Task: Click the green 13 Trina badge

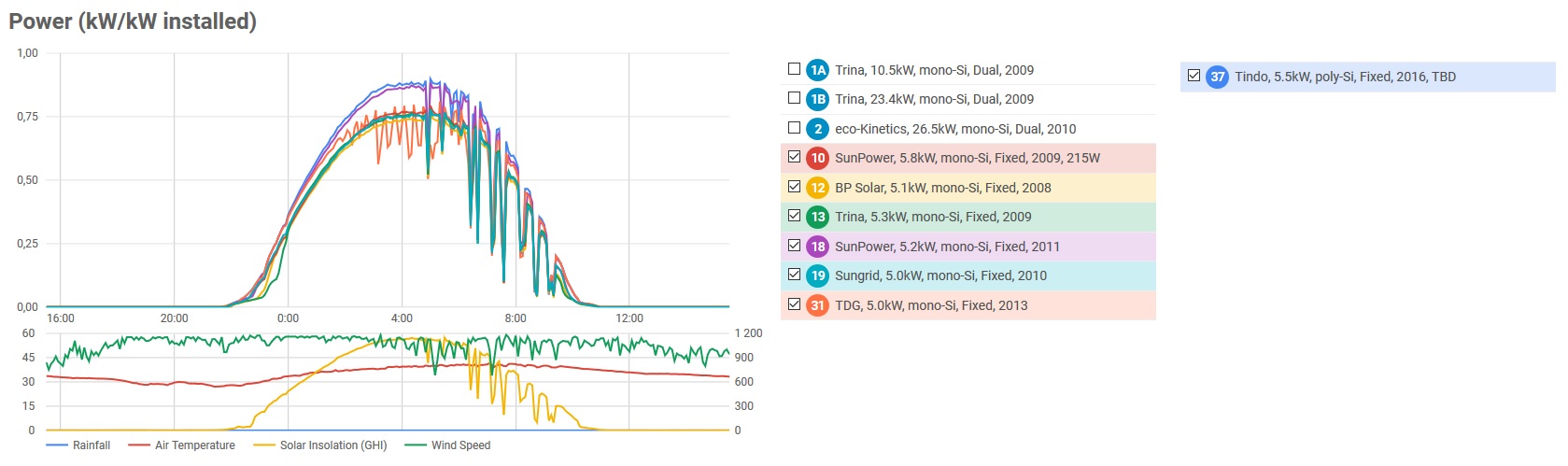Action: click(818, 217)
